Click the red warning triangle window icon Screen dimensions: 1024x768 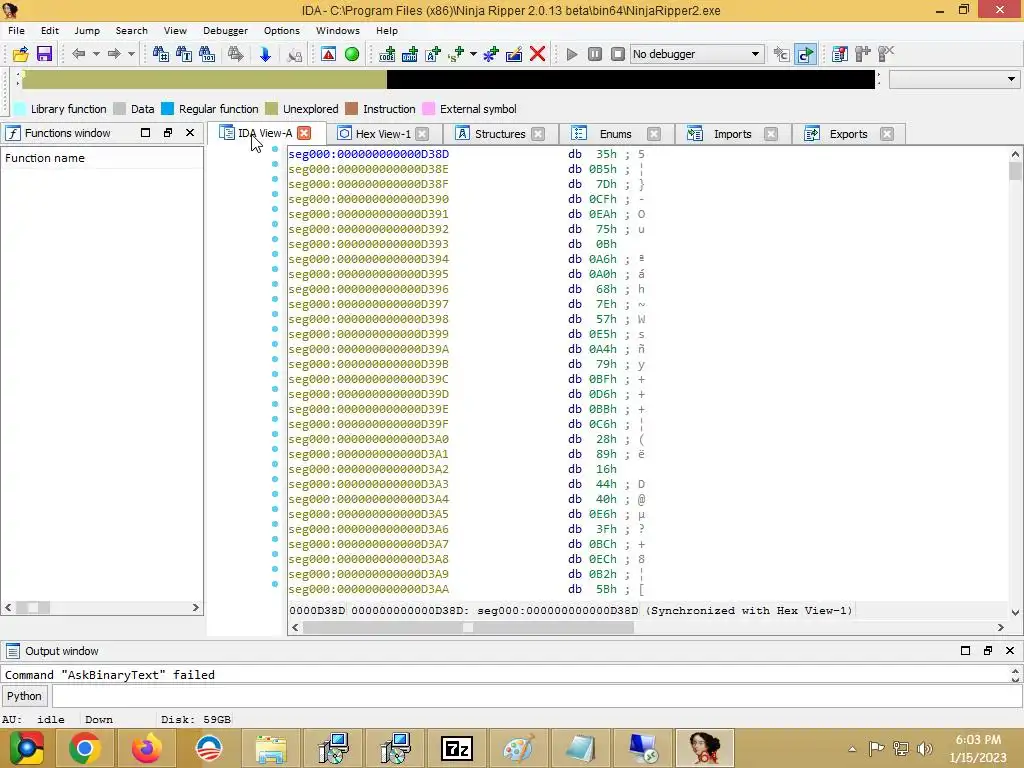328,54
